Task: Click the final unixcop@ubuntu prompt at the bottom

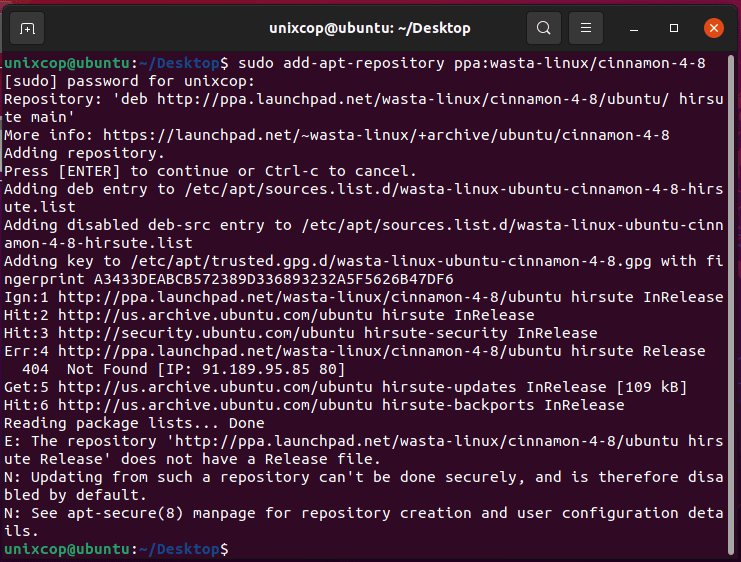Action: coord(116,549)
